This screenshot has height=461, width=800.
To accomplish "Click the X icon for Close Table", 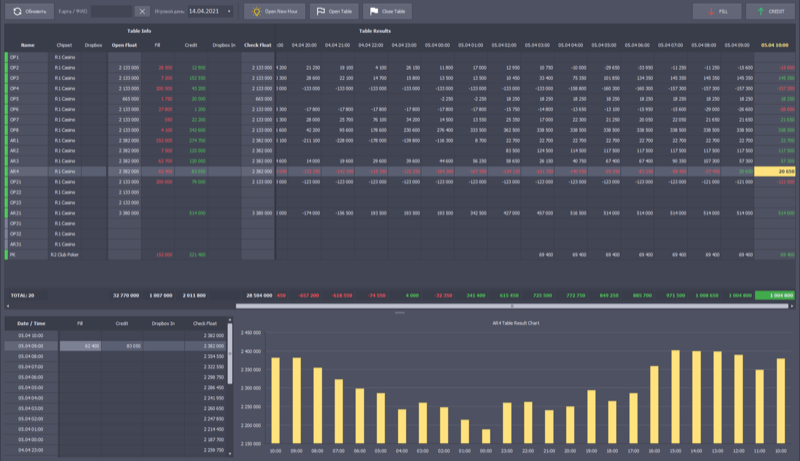I will pyautogui.click(x=372, y=11).
